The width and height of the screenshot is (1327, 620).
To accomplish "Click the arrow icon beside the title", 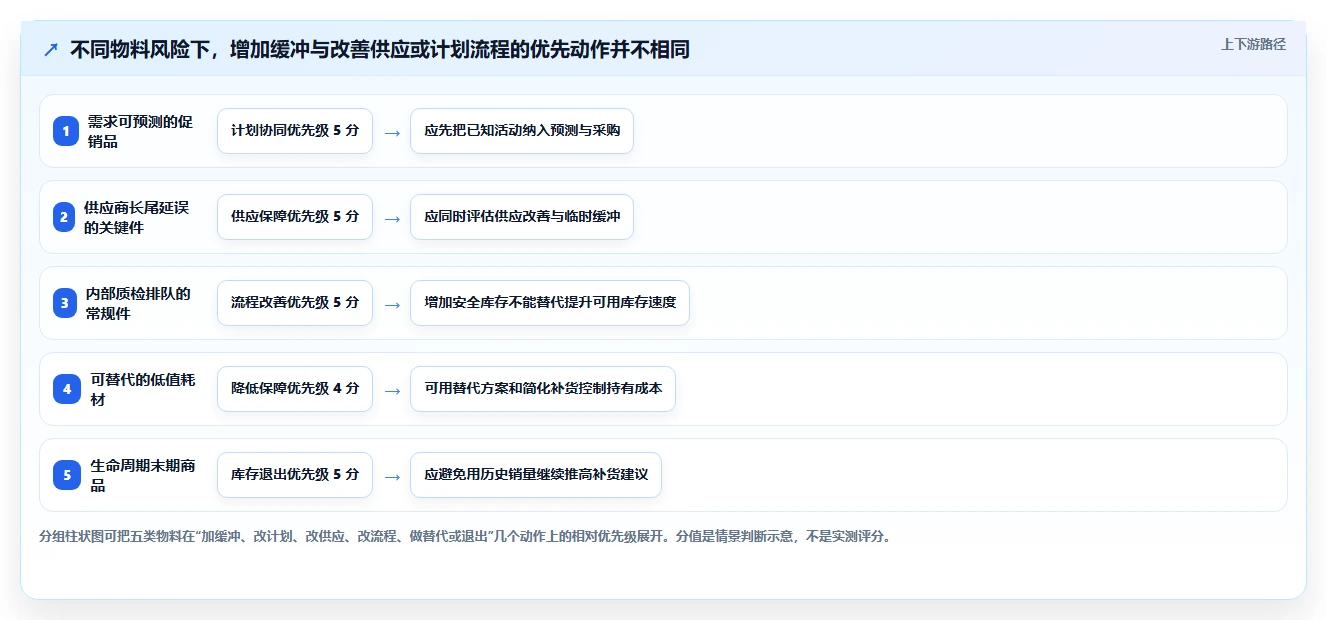I will click(x=51, y=49).
